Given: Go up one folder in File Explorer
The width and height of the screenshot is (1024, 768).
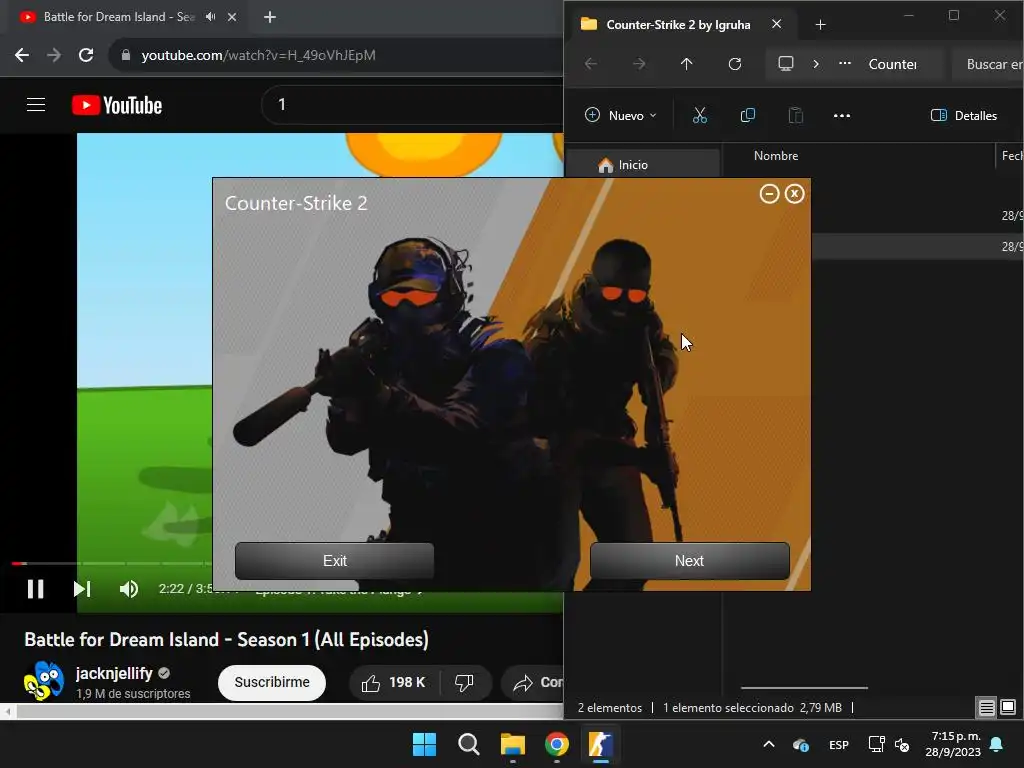Looking at the screenshot, I should pos(686,64).
